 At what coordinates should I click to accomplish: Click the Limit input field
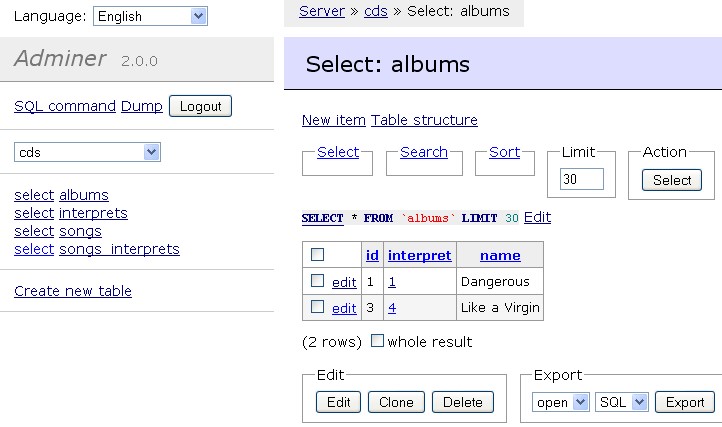[582, 179]
